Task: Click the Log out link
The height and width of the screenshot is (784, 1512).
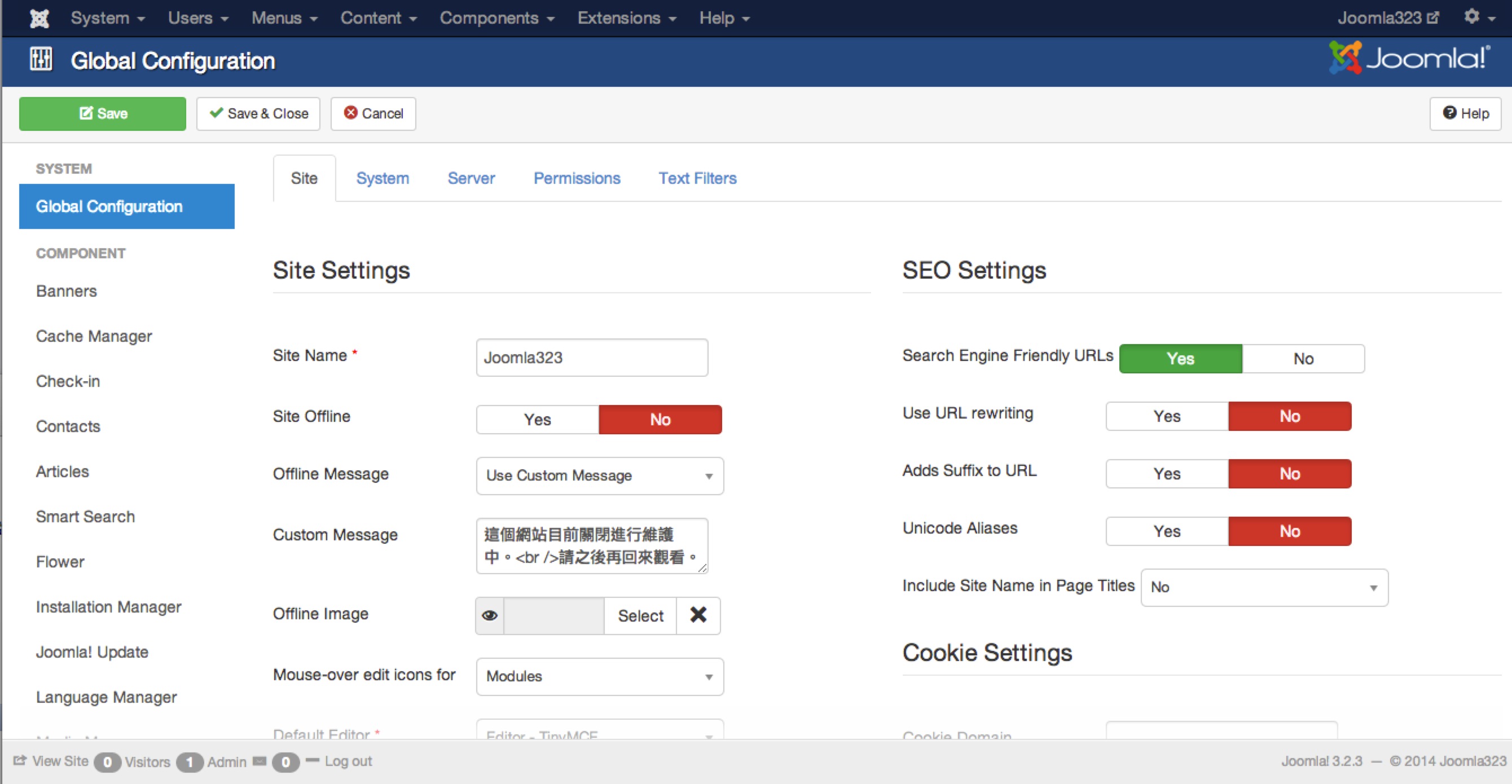Action: 348,761
